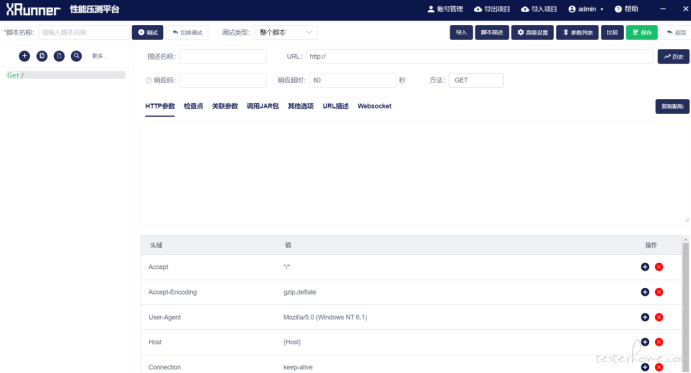
Task: Click the blank document icon in left panel
Action: tap(59, 56)
